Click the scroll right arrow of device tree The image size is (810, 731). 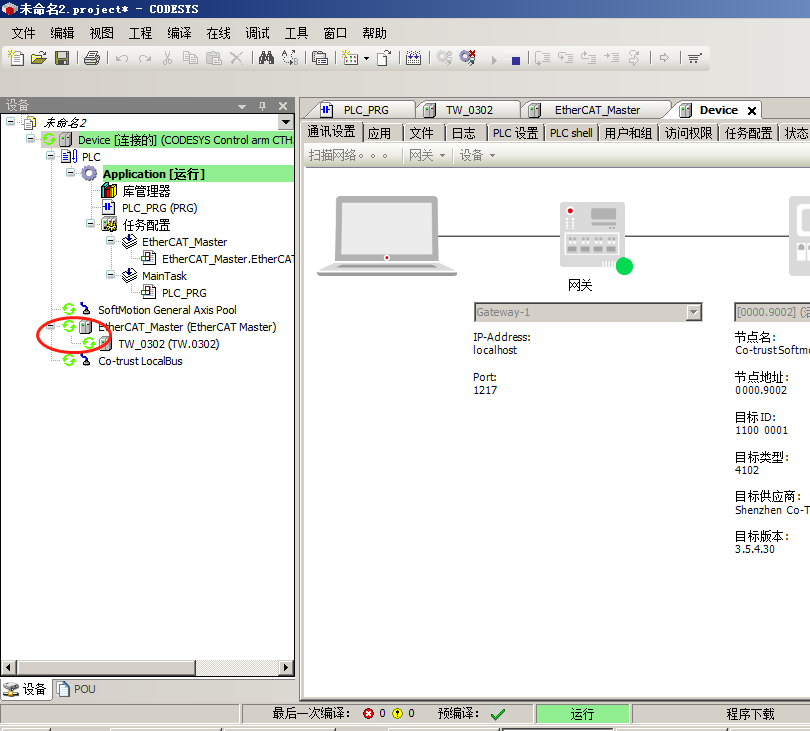[x=286, y=667]
